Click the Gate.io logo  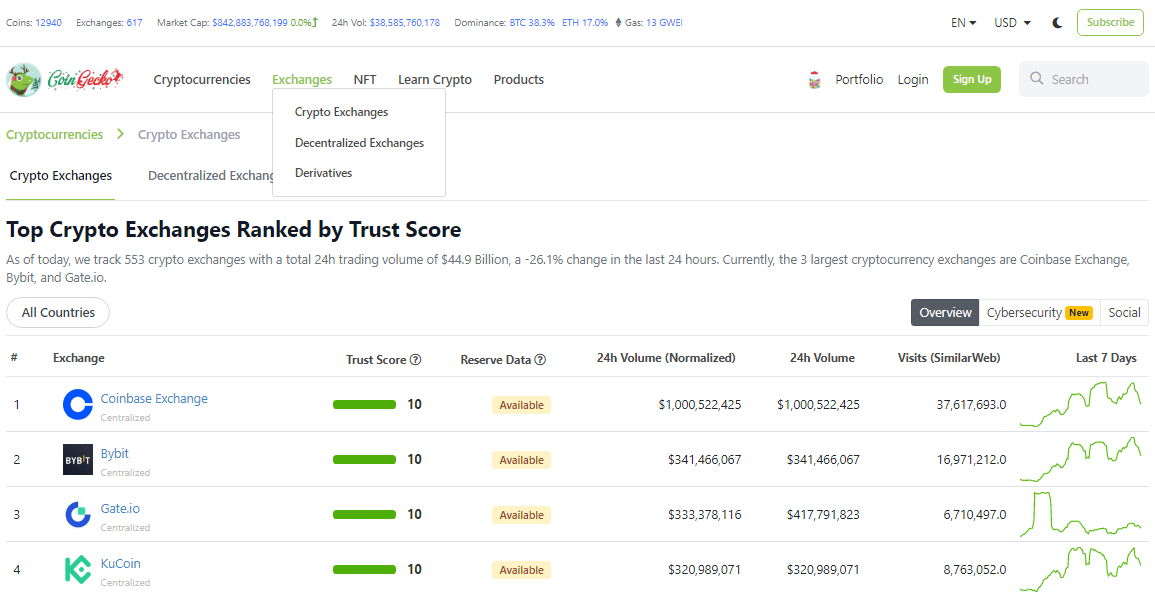click(x=77, y=515)
